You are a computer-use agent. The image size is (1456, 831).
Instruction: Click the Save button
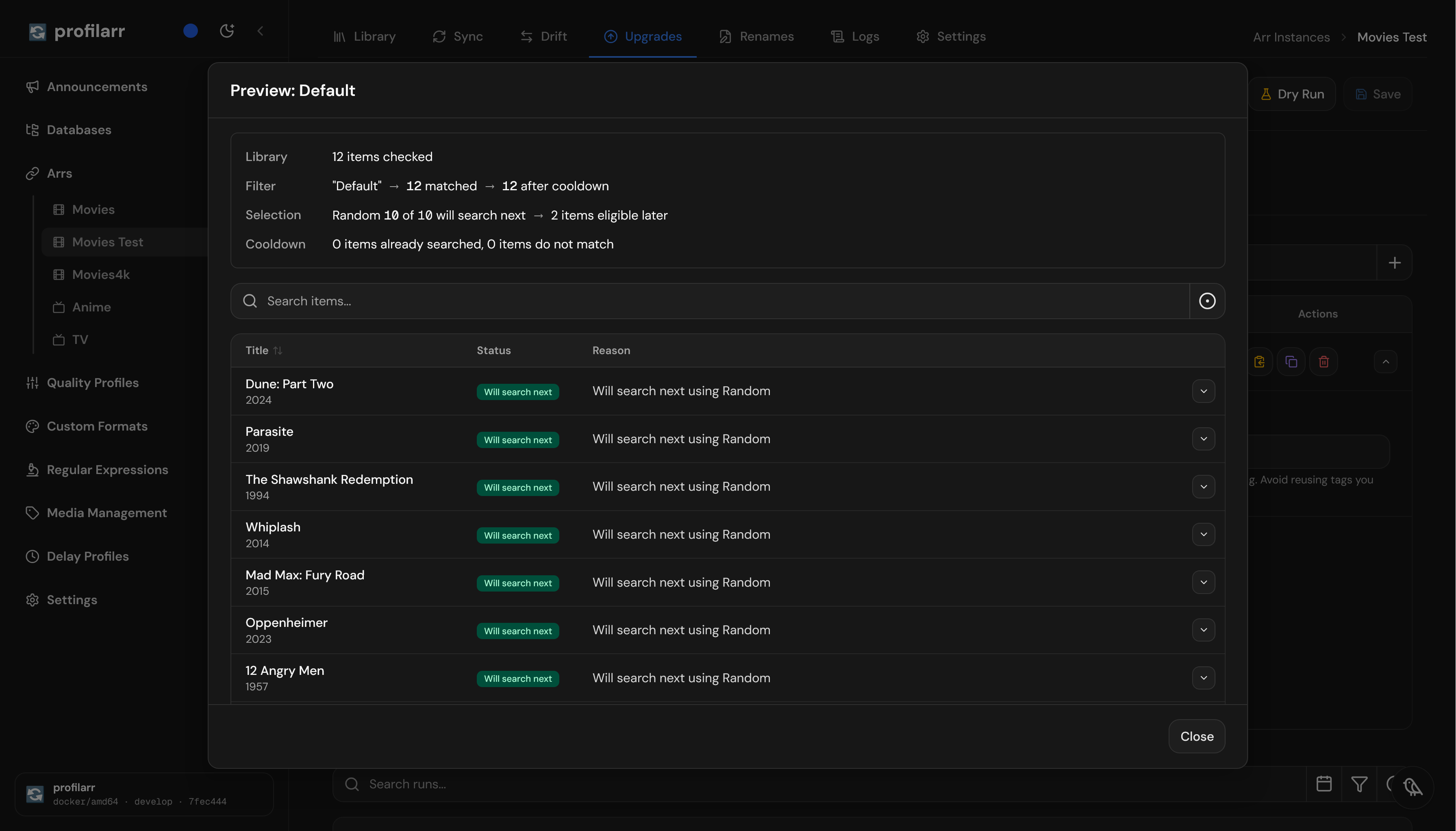pos(1378,94)
